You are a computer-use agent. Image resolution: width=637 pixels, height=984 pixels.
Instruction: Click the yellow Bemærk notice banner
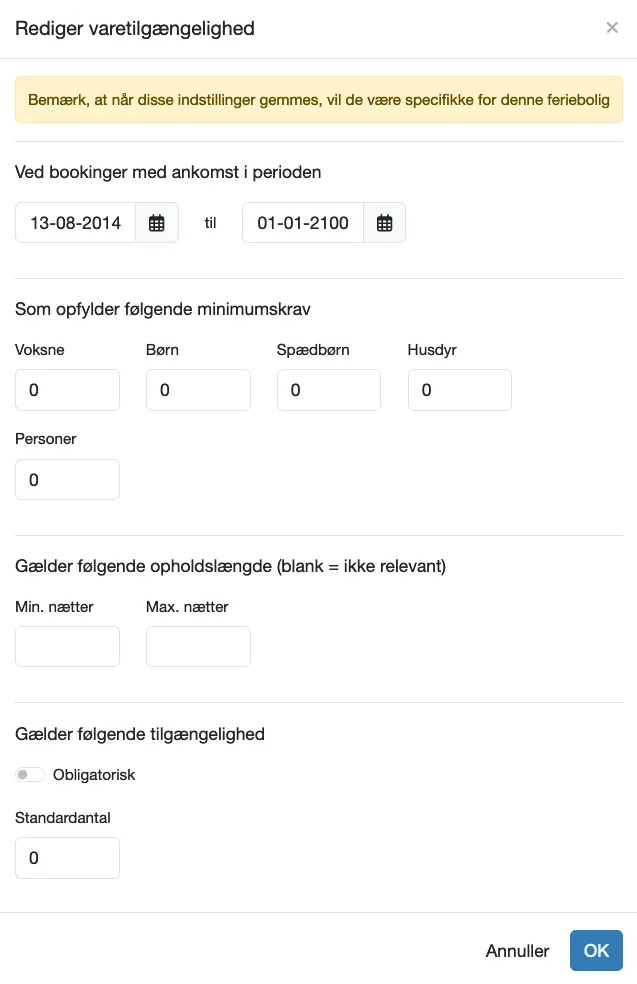[x=318, y=99]
